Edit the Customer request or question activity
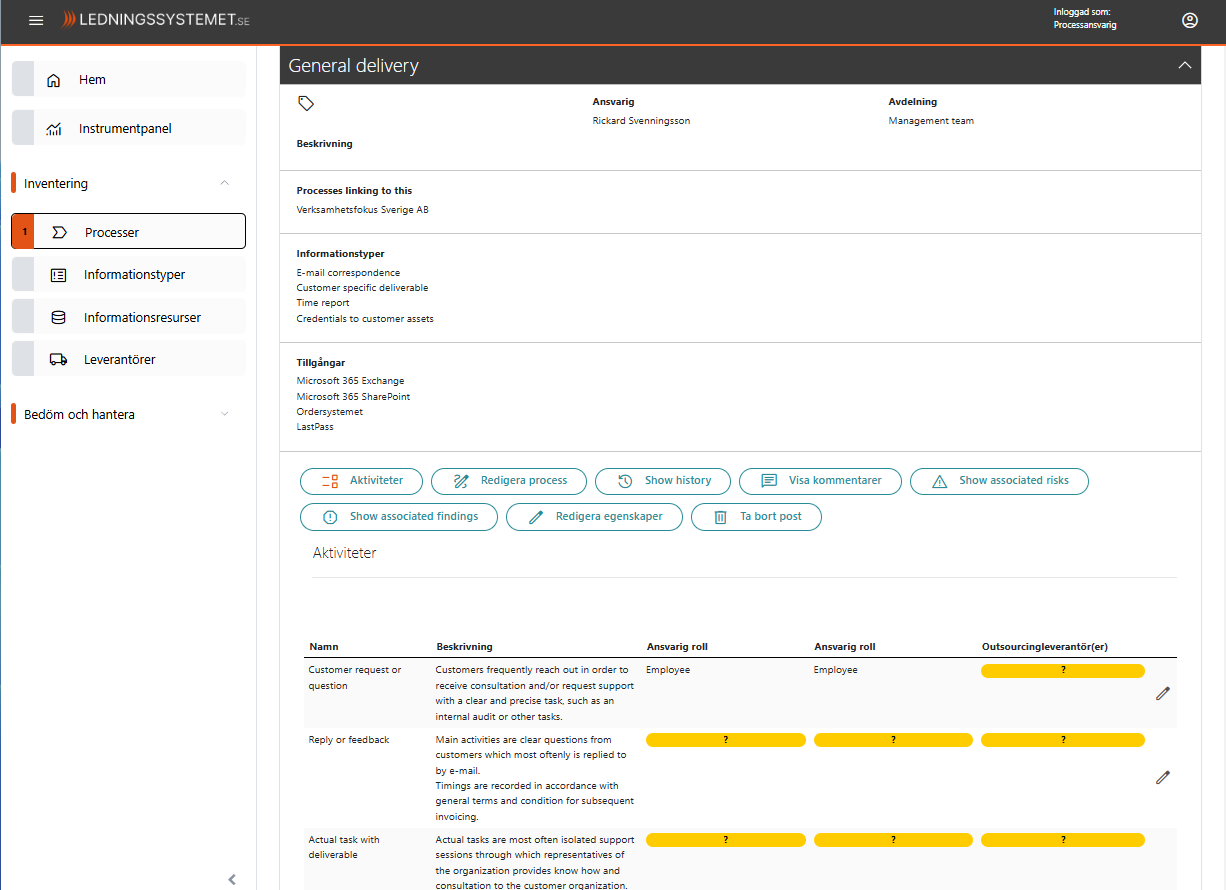Viewport: 1226px width, 890px height. coord(1162,693)
